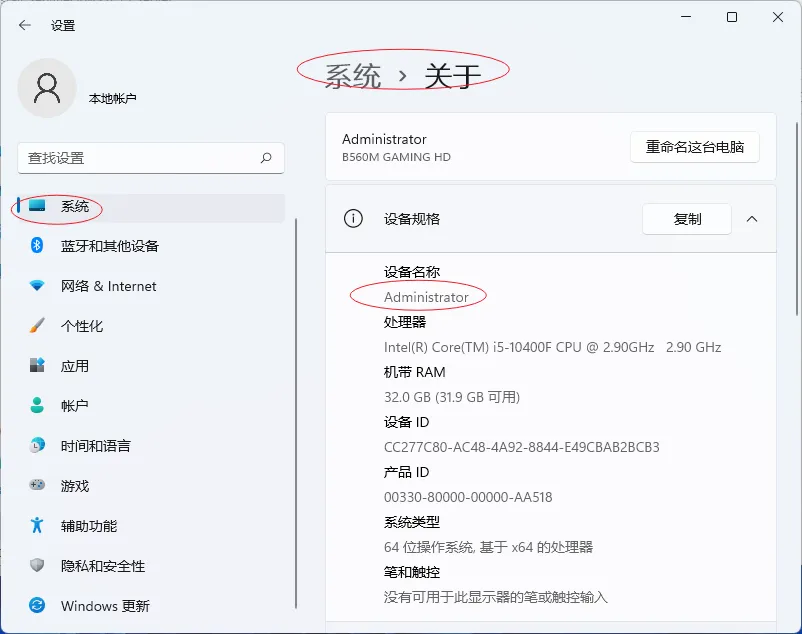Focus the 查找设置 search field
The width and height of the screenshot is (802, 634).
tap(151, 157)
